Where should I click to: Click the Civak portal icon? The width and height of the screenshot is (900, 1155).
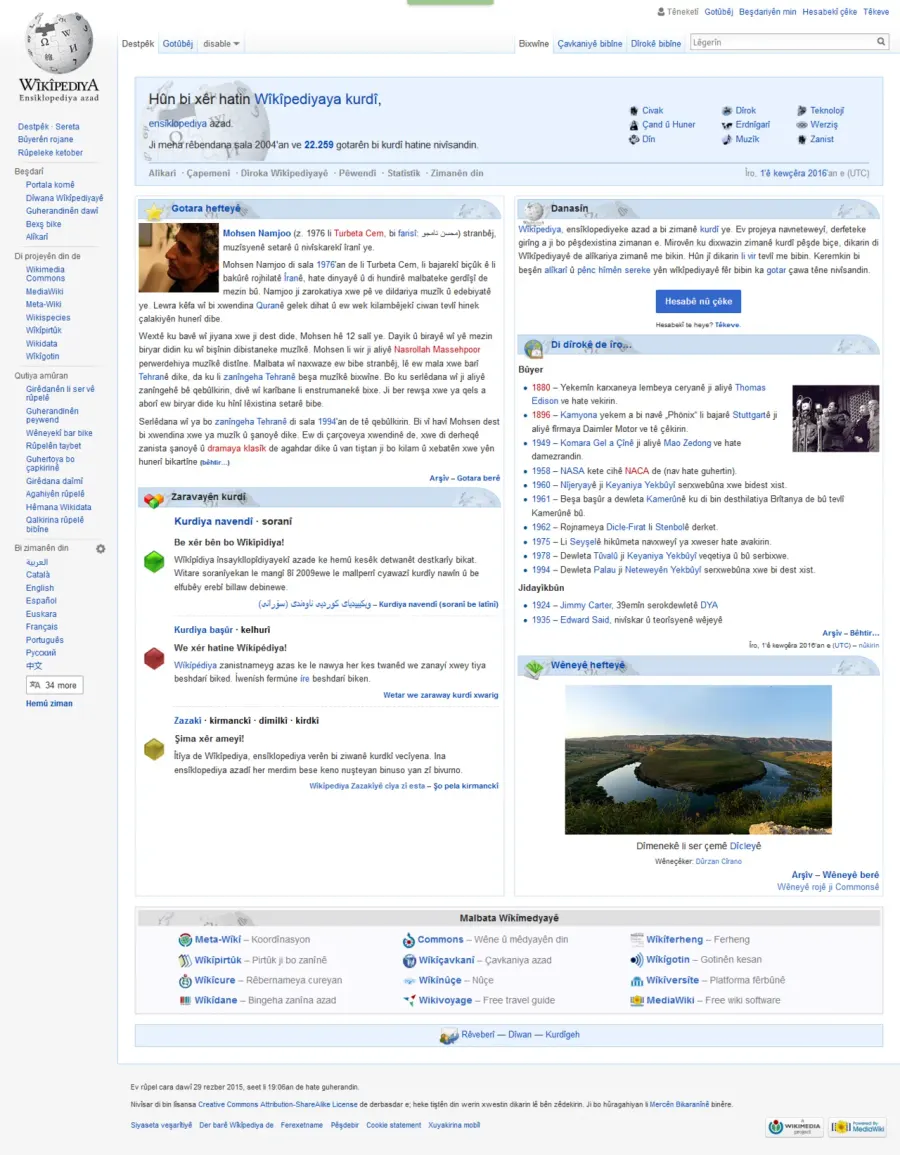pos(633,110)
